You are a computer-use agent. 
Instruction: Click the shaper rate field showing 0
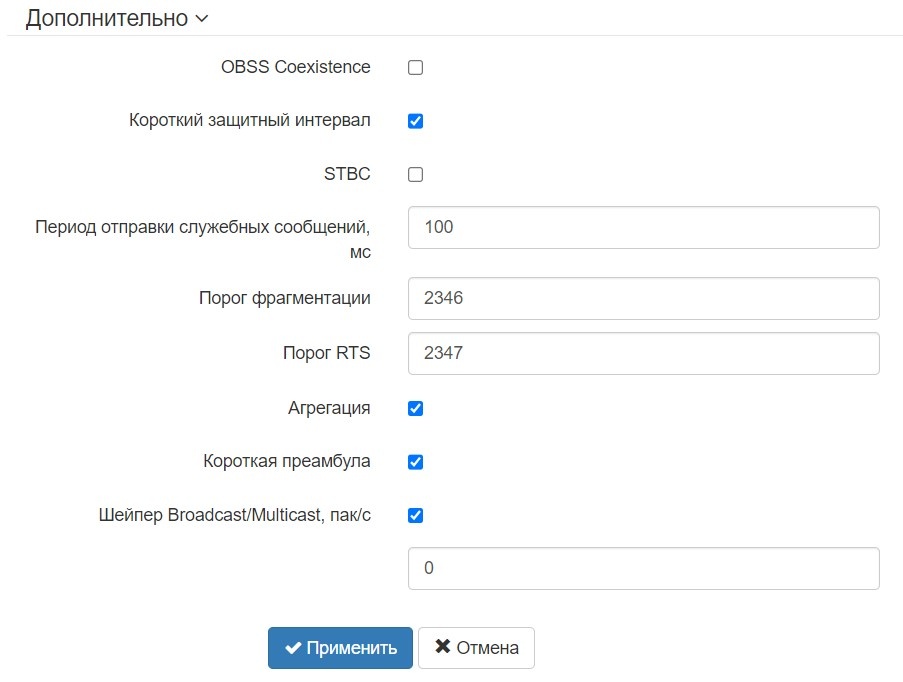(643, 569)
